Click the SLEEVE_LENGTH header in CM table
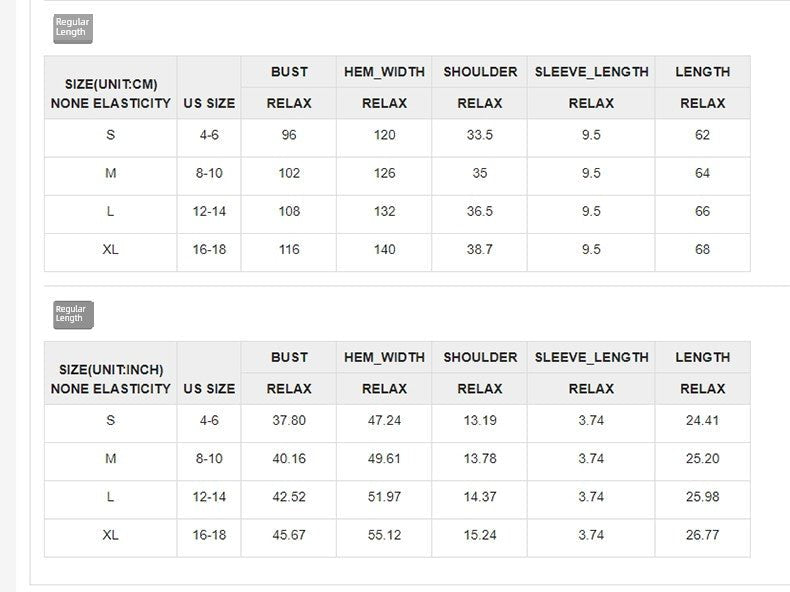This screenshot has width=790, height=592. [x=591, y=72]
